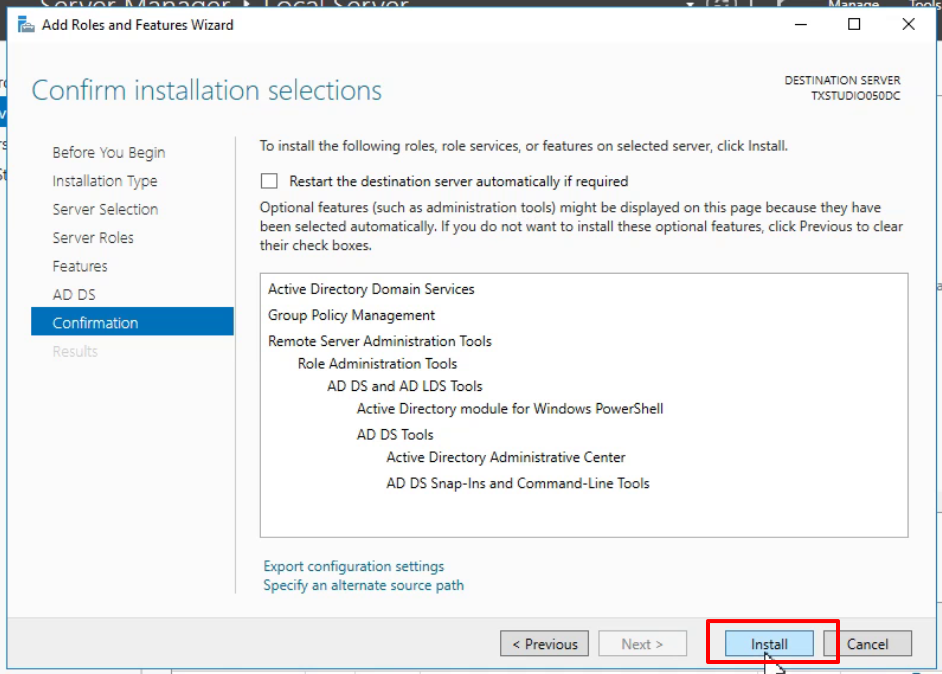
Task: Open the Server Roles step
Action: click(x=93, y=237)
